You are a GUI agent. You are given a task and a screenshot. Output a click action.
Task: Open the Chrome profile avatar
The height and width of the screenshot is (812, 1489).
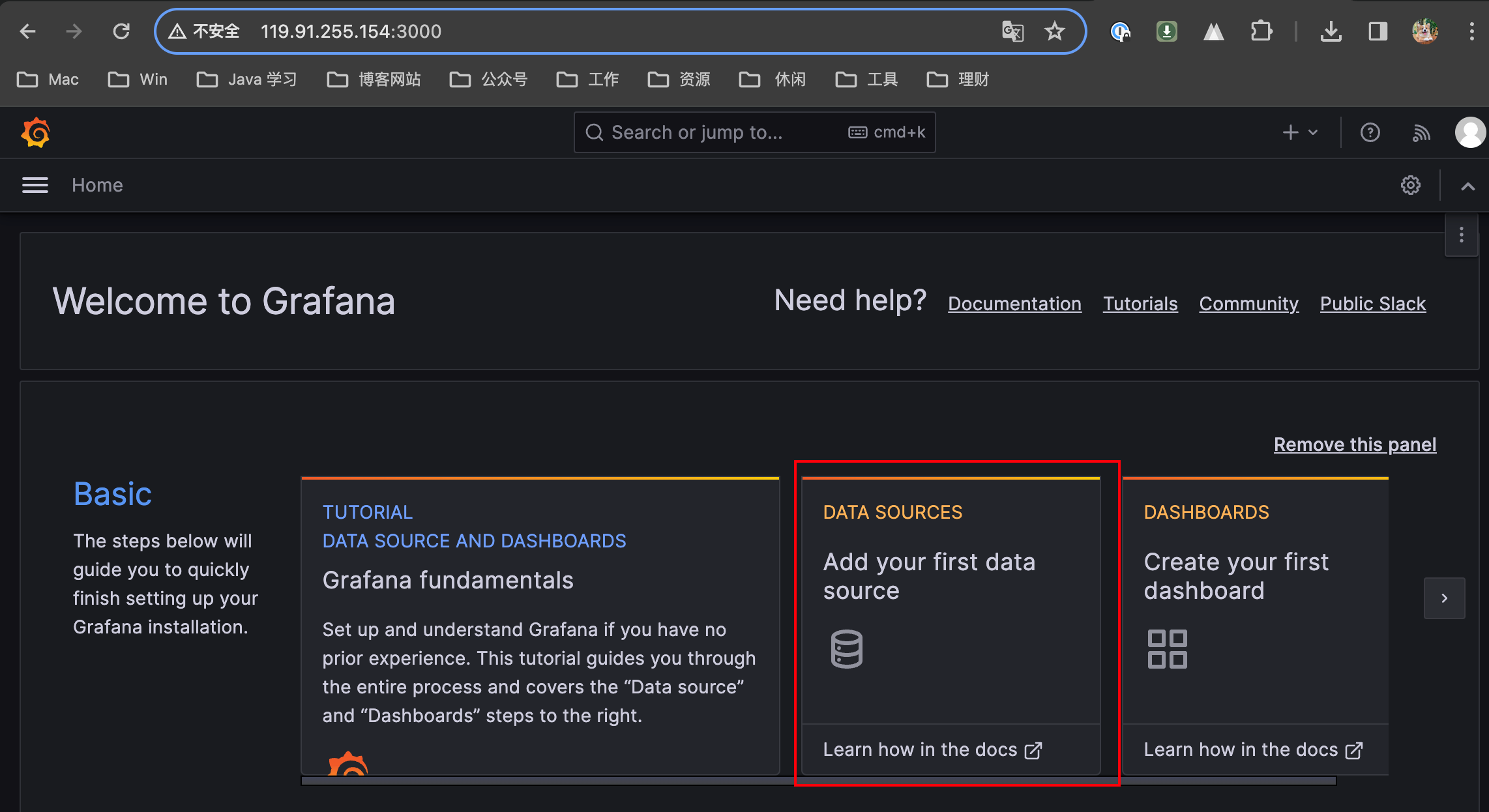point(1425,31)
